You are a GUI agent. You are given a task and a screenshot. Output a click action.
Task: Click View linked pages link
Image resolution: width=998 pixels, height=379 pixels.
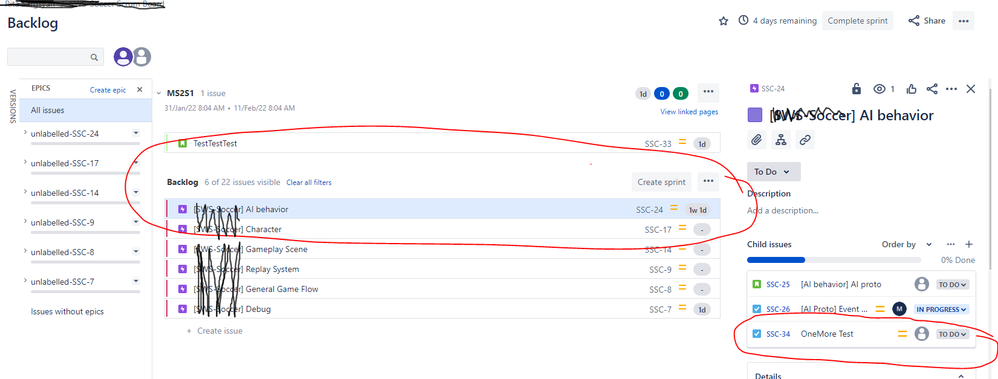tap(689, 111)
